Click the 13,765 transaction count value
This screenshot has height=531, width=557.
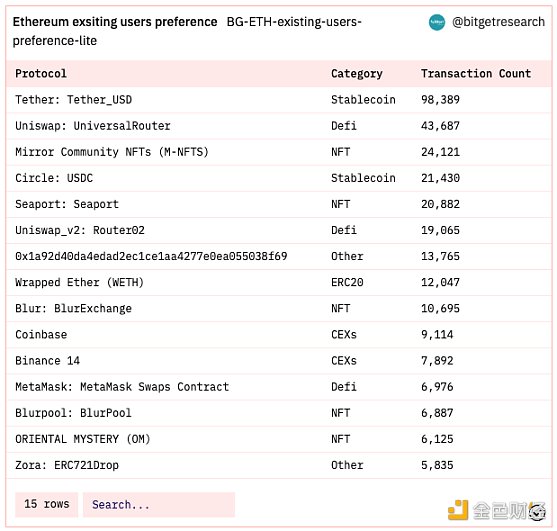[x=440, y=256]
